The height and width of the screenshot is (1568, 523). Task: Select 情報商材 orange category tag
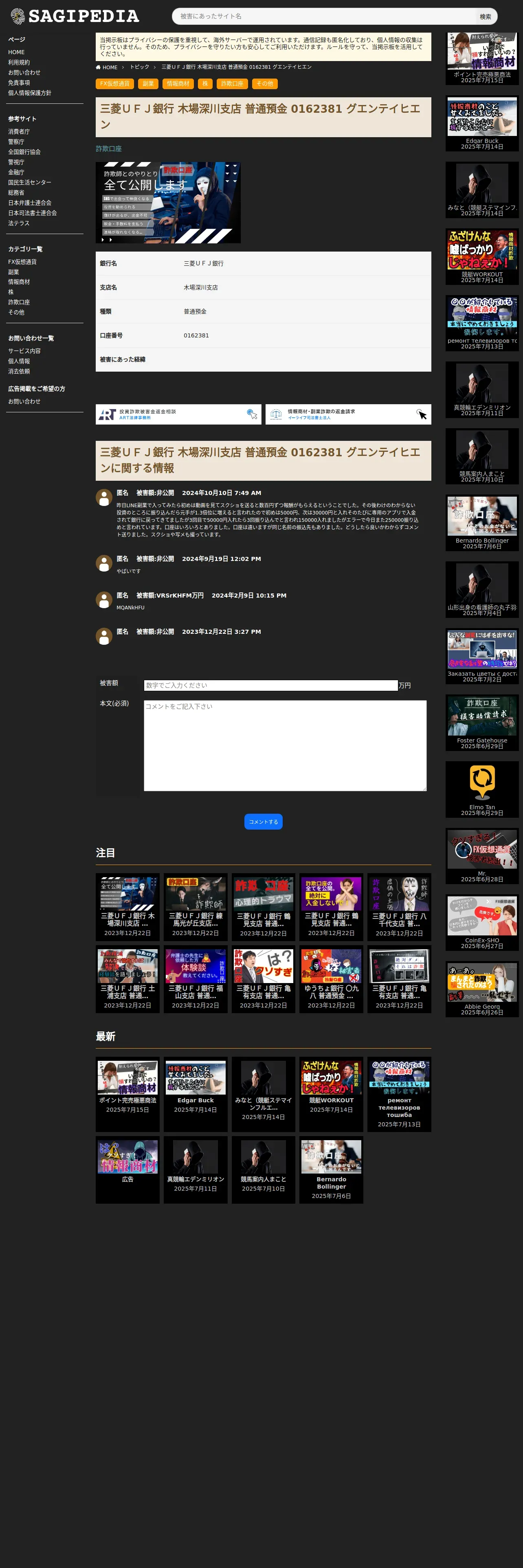pos(178,84)
